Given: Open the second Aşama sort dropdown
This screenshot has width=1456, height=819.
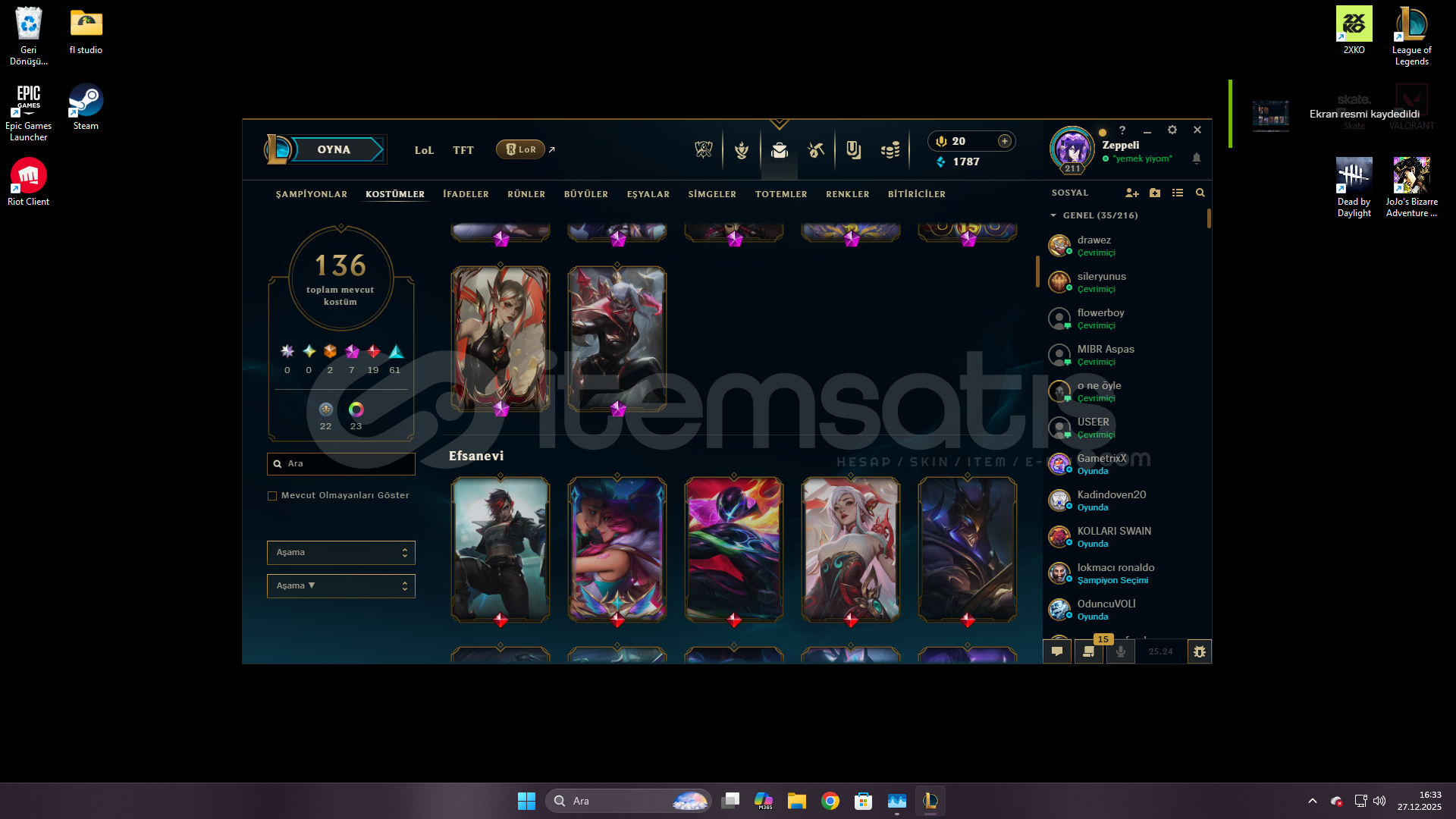Looking at the screenshot, I should [x=340, y=586].
